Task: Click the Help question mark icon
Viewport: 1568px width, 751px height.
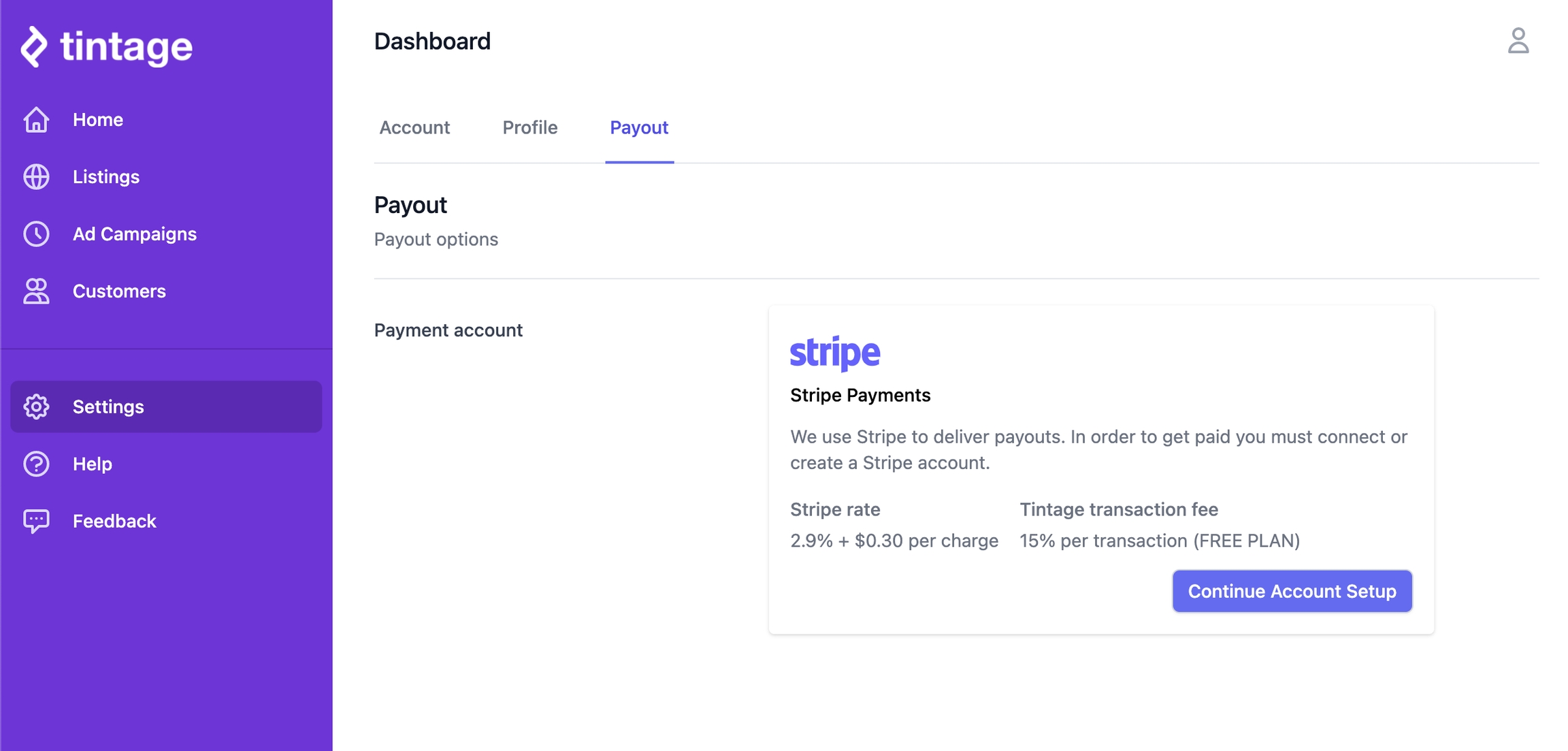Action: point(36,464)
